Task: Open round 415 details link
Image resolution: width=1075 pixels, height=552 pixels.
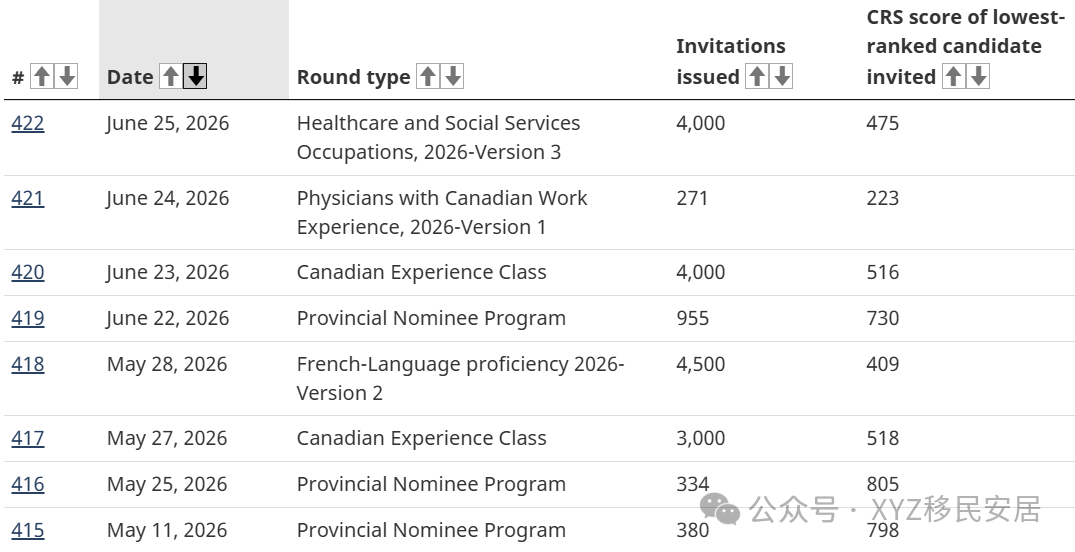Action: tap(28, 530)
